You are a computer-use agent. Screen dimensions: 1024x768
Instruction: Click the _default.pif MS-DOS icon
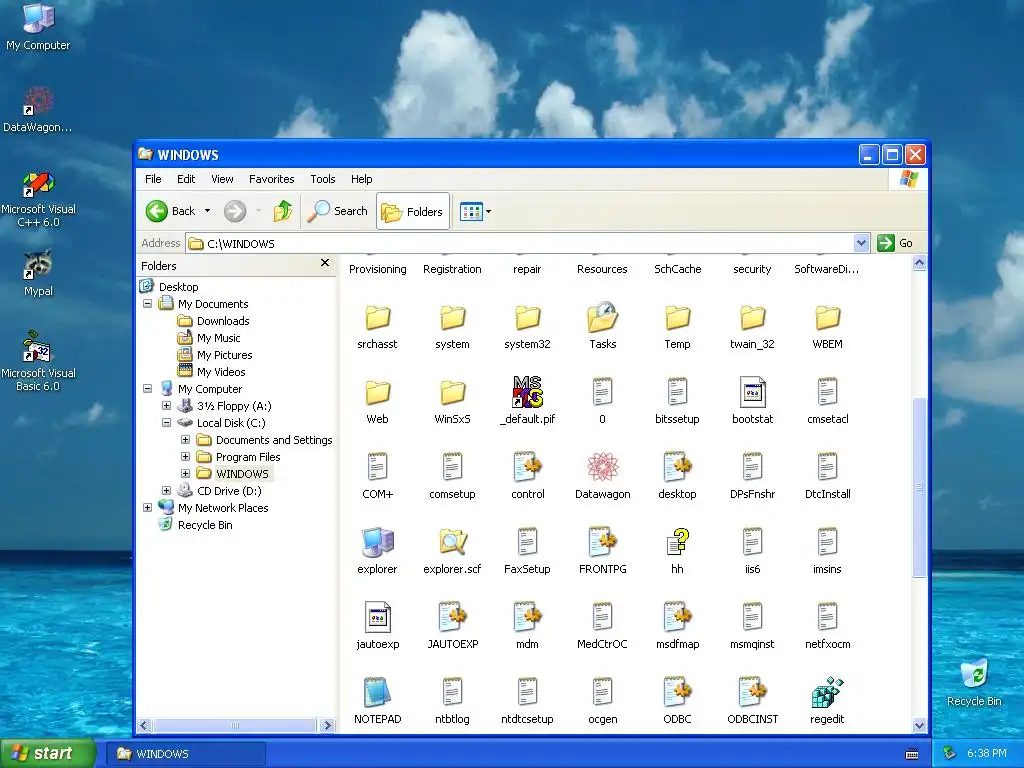coord(527,392)
